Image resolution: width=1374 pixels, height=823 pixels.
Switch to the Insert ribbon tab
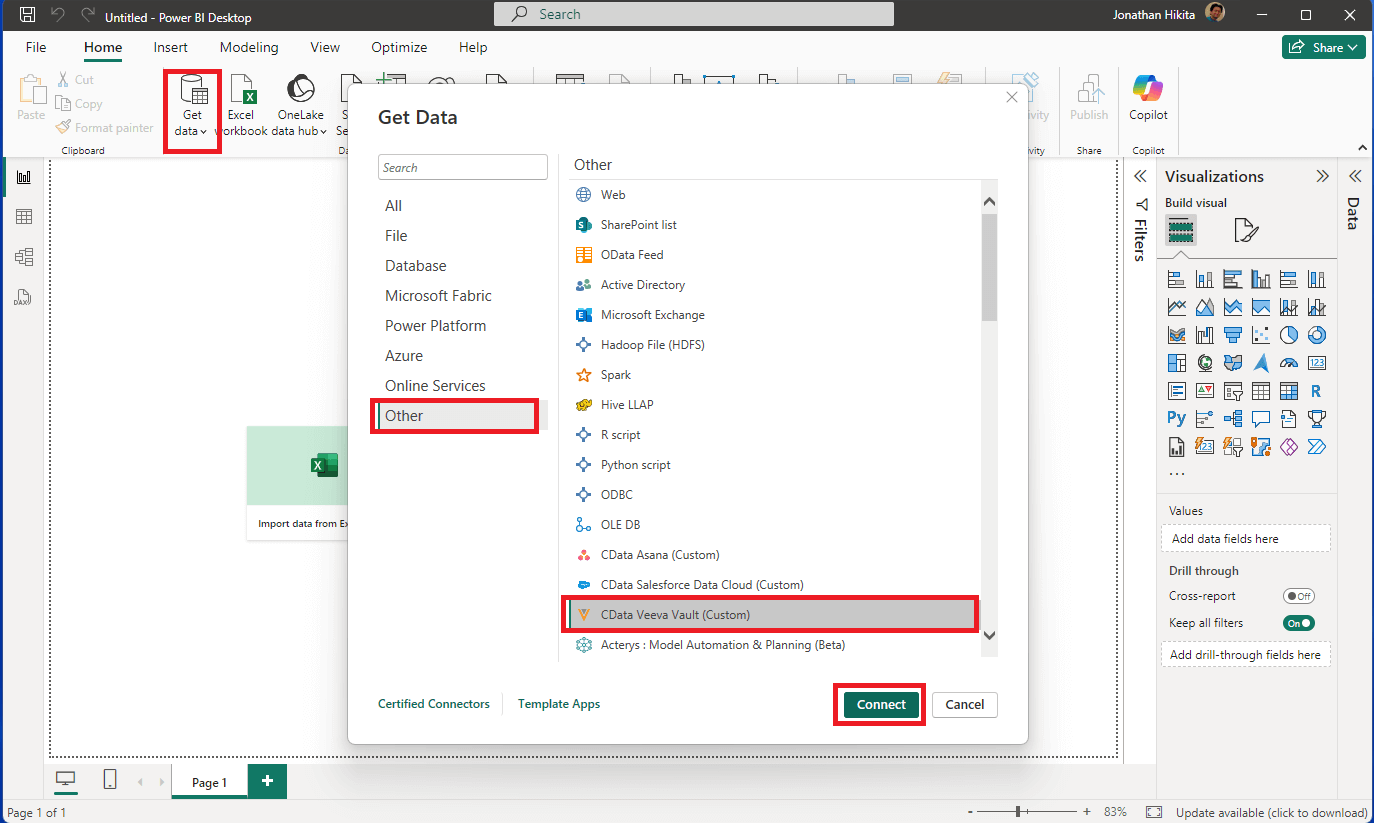tap(171, 47)
